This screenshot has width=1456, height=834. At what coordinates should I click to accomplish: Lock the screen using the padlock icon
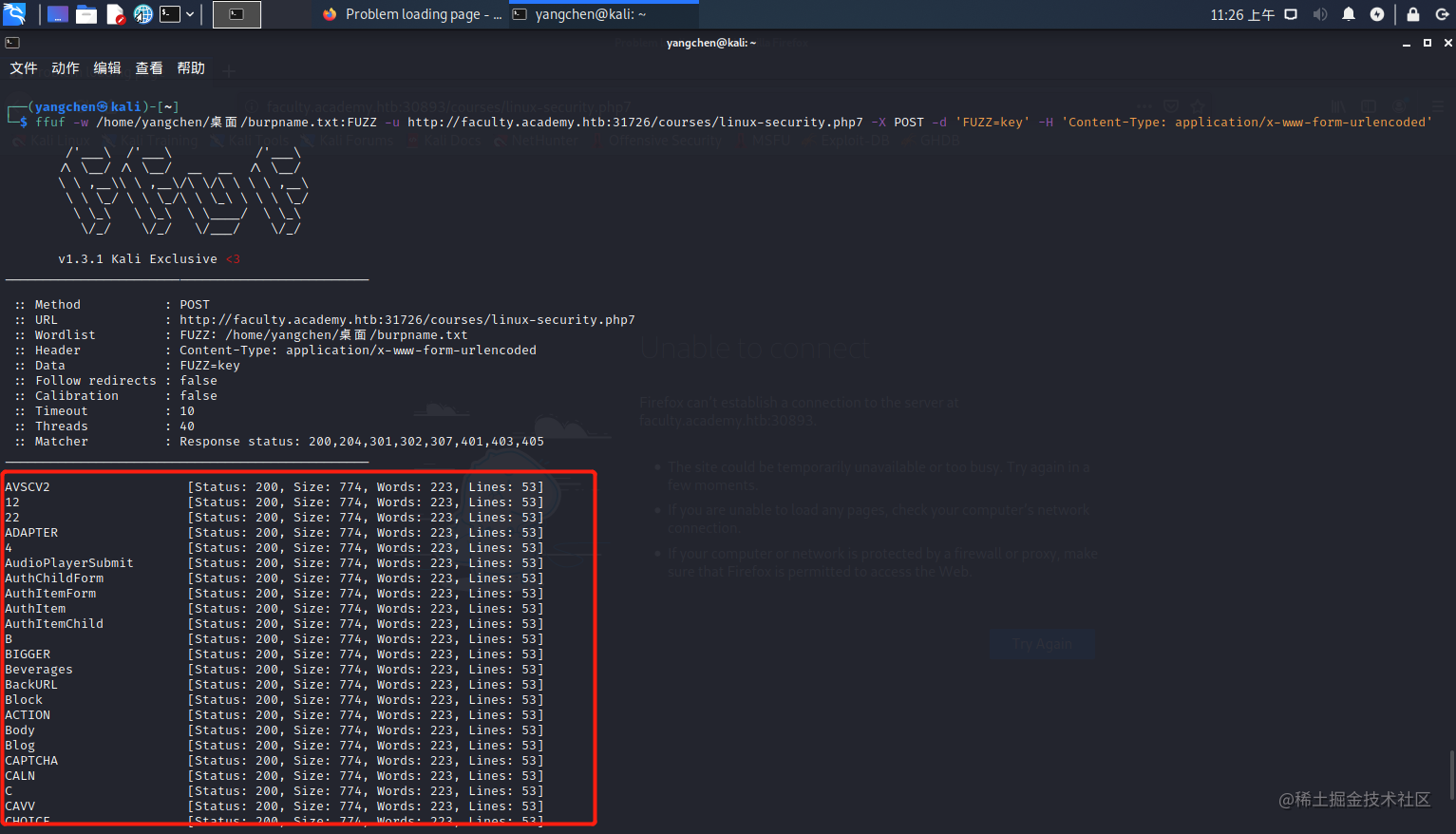(x=1413, y=14)
